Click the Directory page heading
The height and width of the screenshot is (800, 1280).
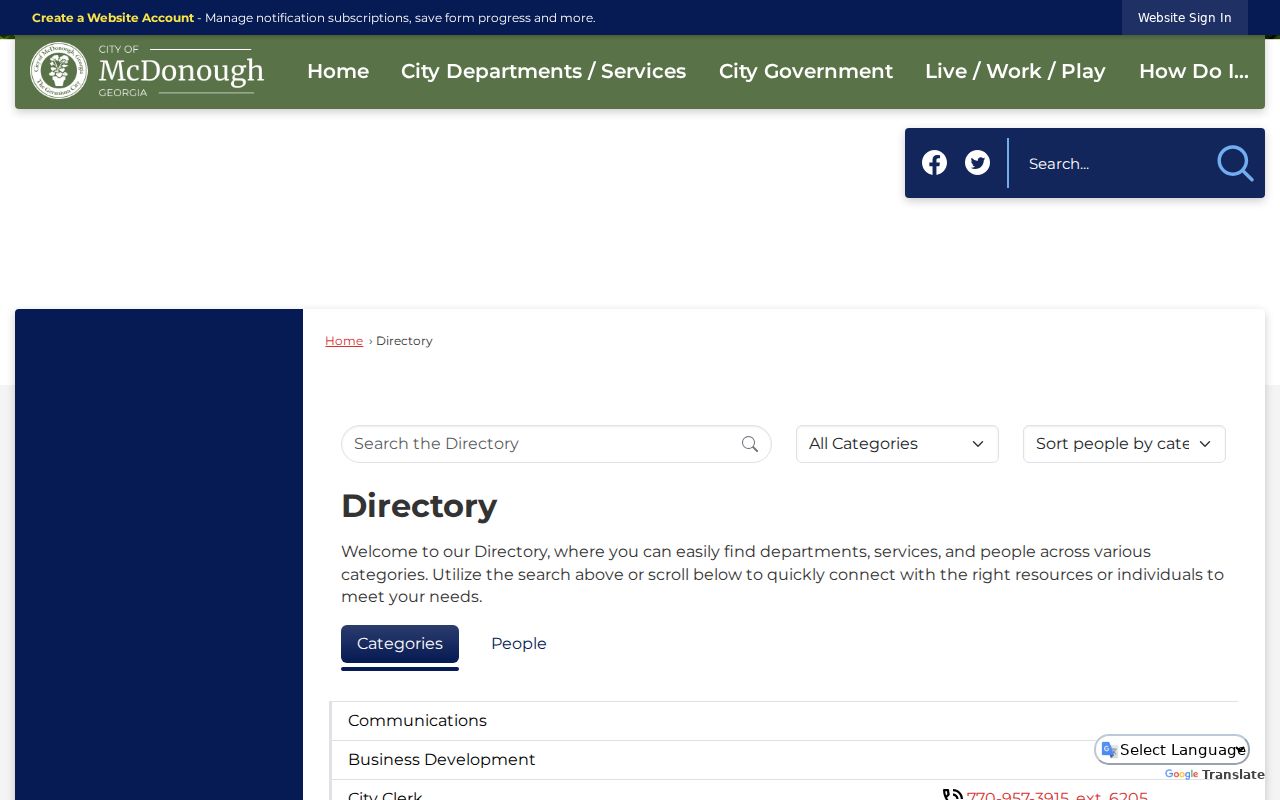point(419,506)
